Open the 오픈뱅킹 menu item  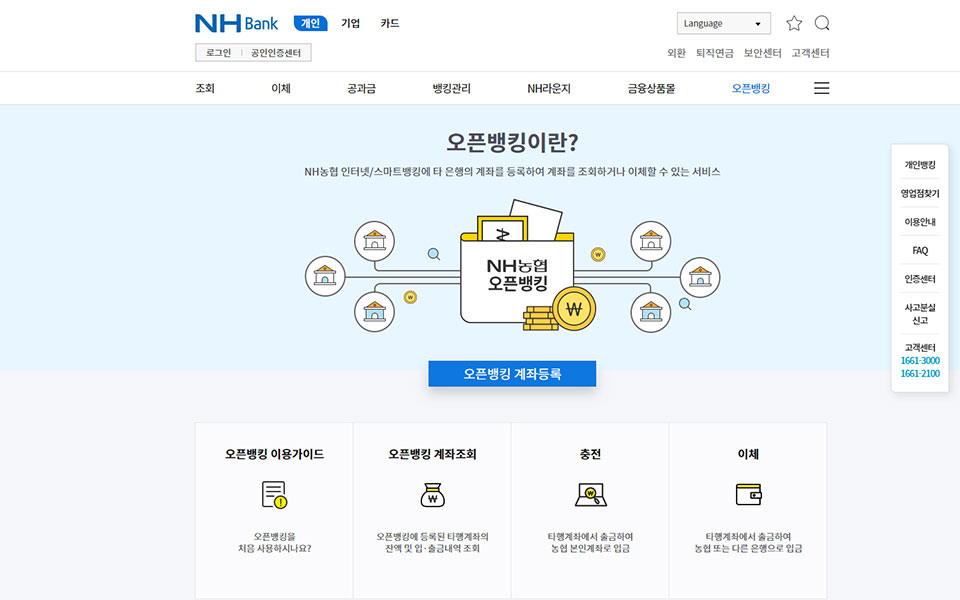click(750, 88)
